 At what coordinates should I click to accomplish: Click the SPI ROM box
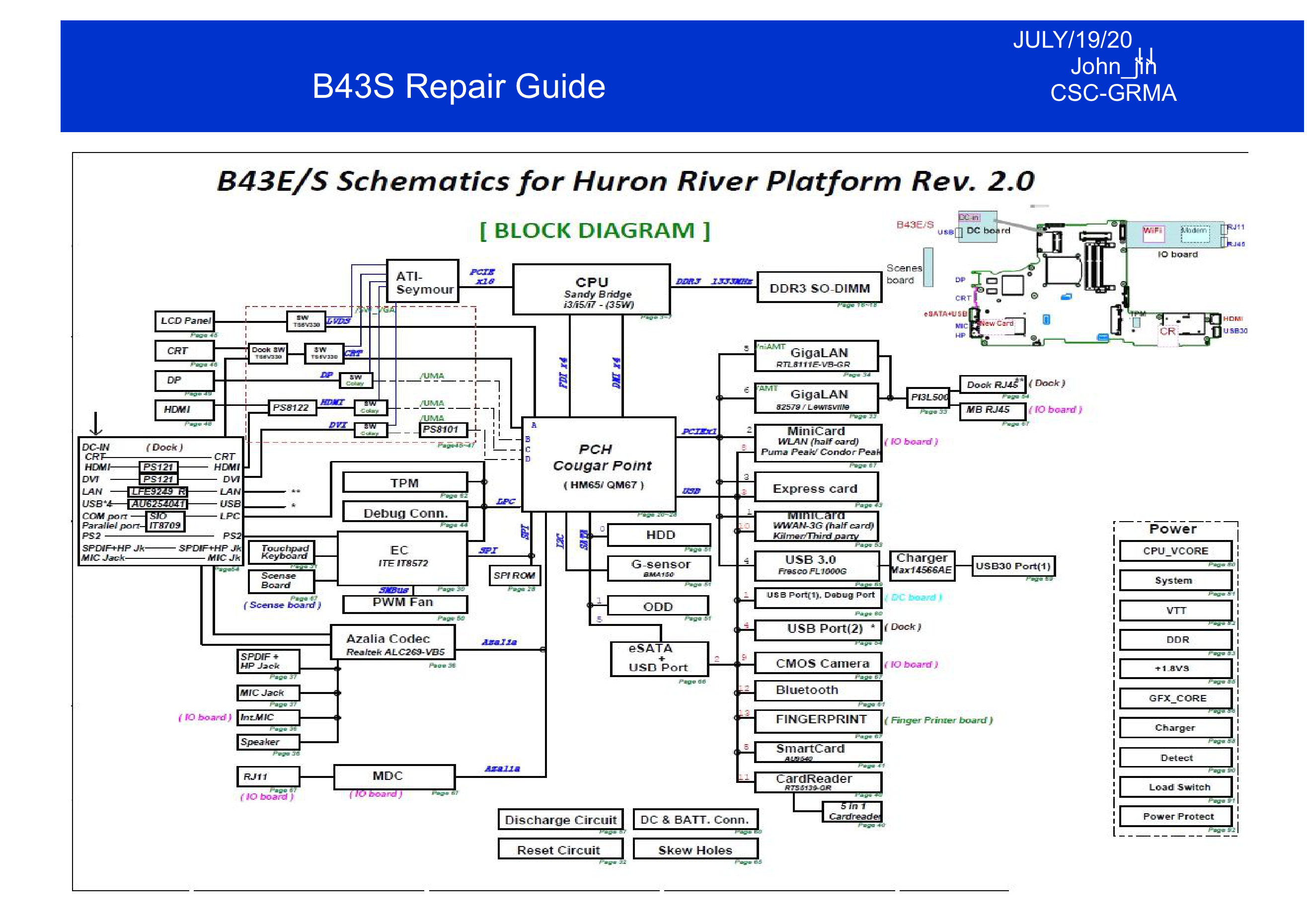coord(514,576)
